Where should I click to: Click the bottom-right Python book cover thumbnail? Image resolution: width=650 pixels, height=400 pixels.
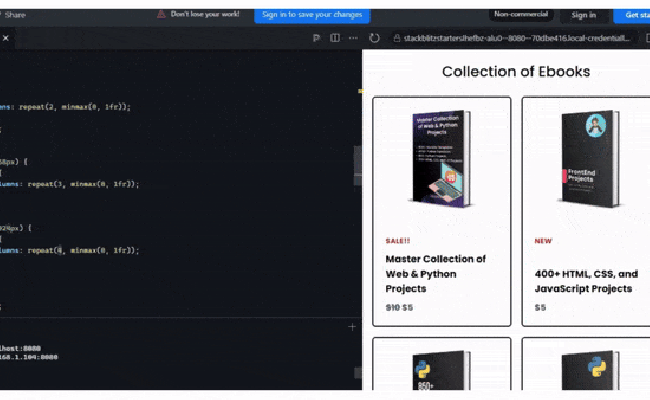[x=591, y=370]
